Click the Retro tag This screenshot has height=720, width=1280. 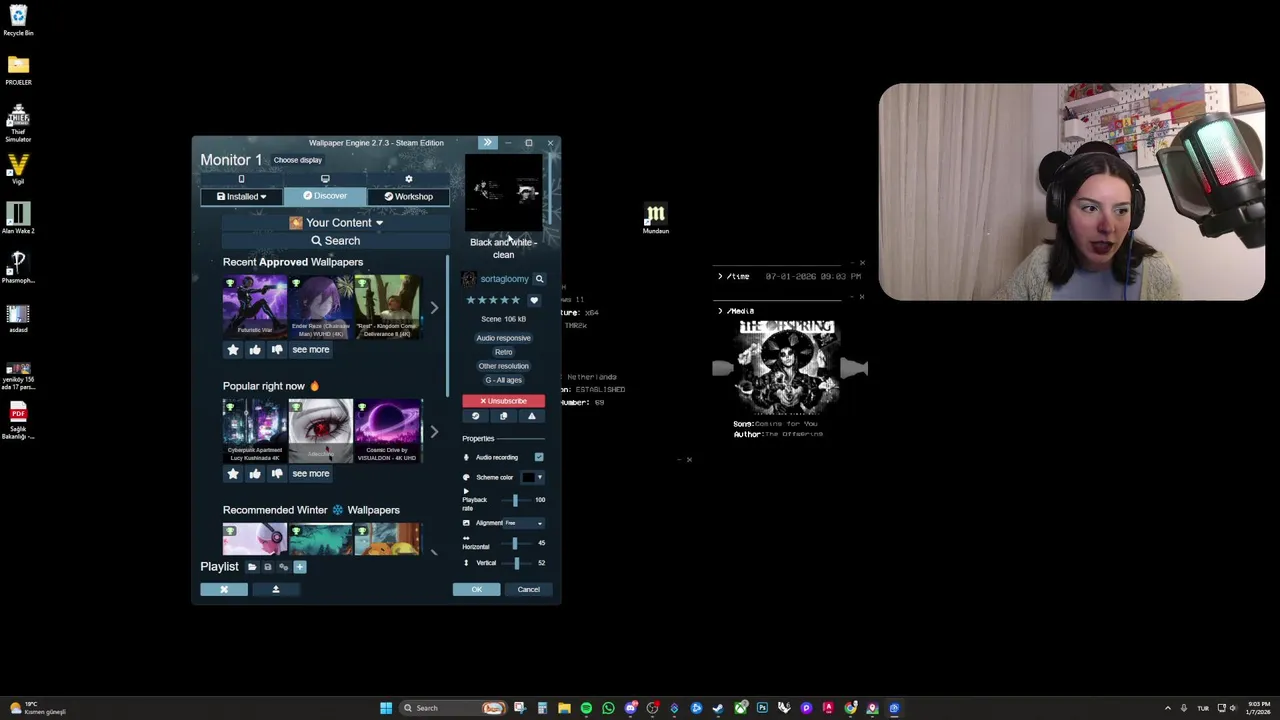(x=503, y=352)
